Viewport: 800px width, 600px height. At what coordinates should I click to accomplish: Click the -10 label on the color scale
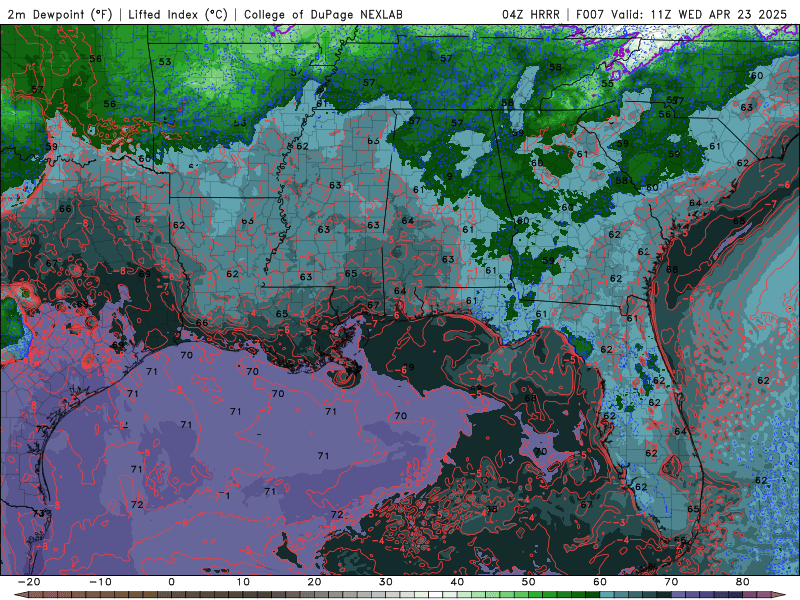pyautogui.click(x=100, y=582)
